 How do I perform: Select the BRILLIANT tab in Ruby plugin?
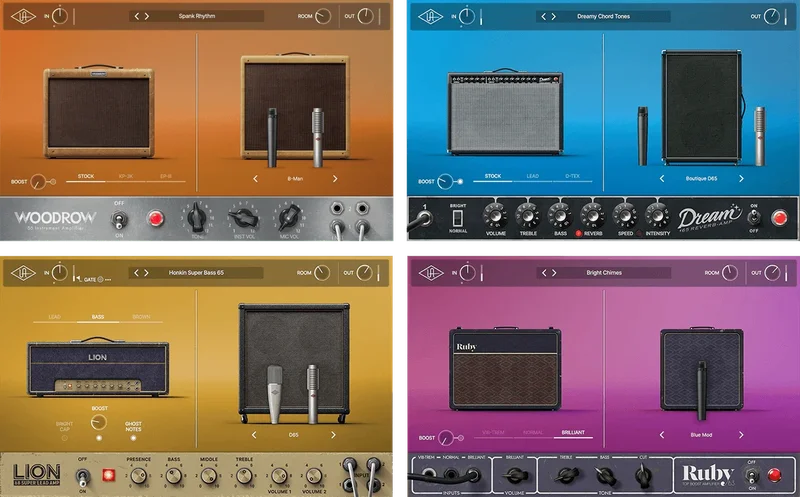573,433
